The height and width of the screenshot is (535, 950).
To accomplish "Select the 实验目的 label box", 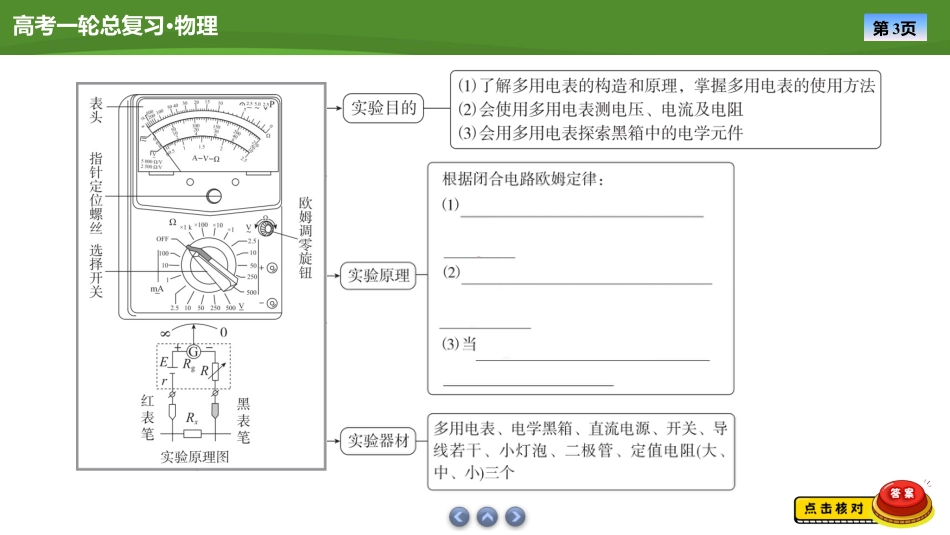I will [380, 108].
